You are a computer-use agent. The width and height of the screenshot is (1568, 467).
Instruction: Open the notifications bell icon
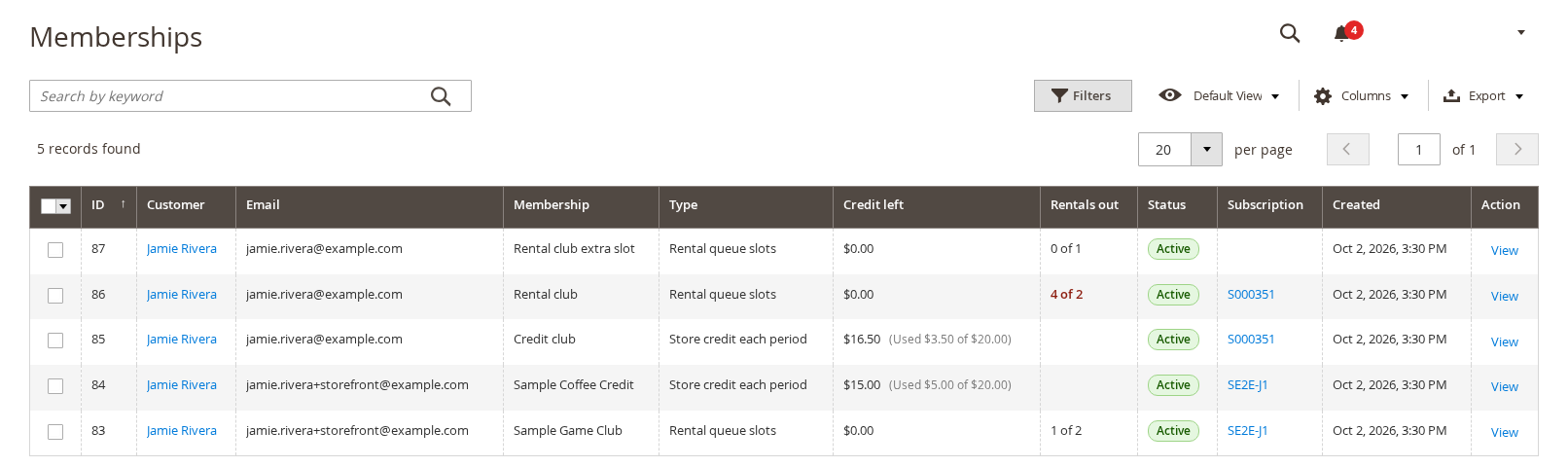[1342, 33]
